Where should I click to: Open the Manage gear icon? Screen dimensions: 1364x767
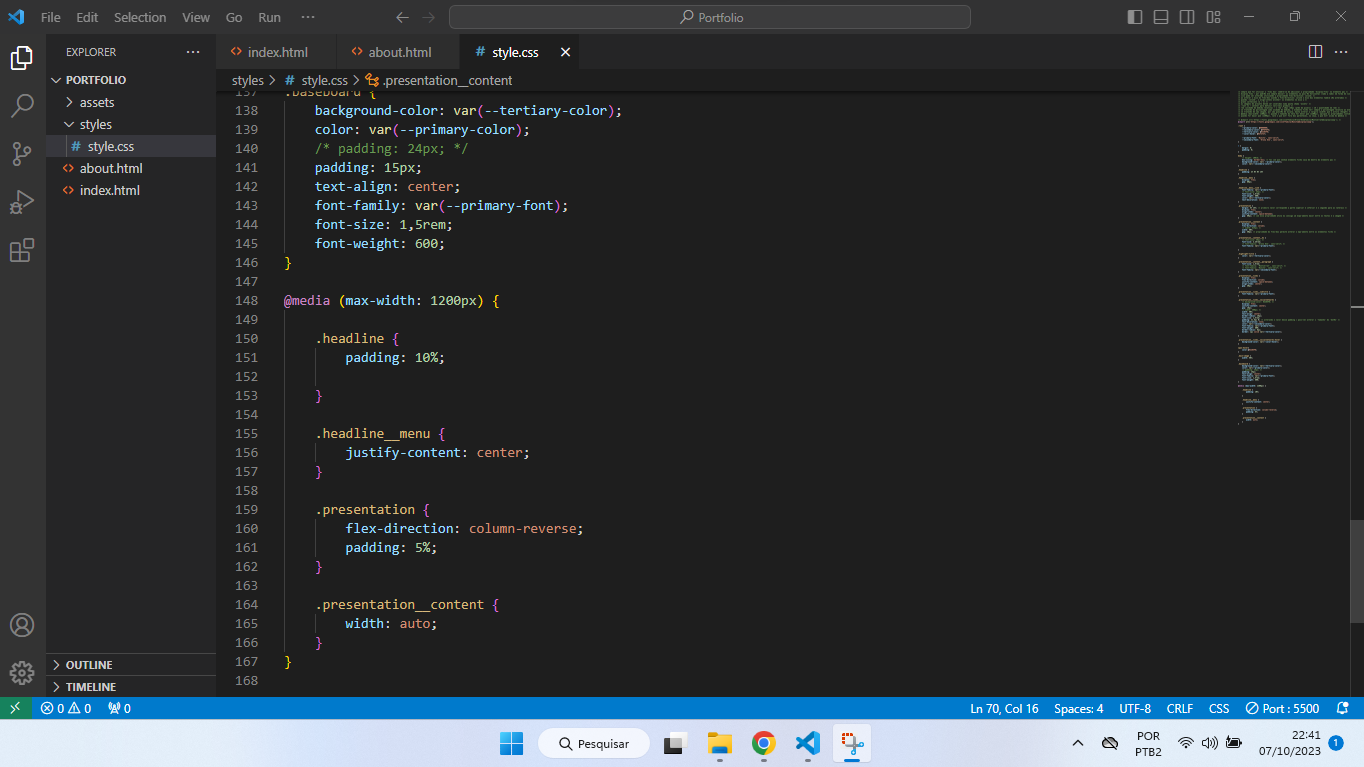[22, 673]
